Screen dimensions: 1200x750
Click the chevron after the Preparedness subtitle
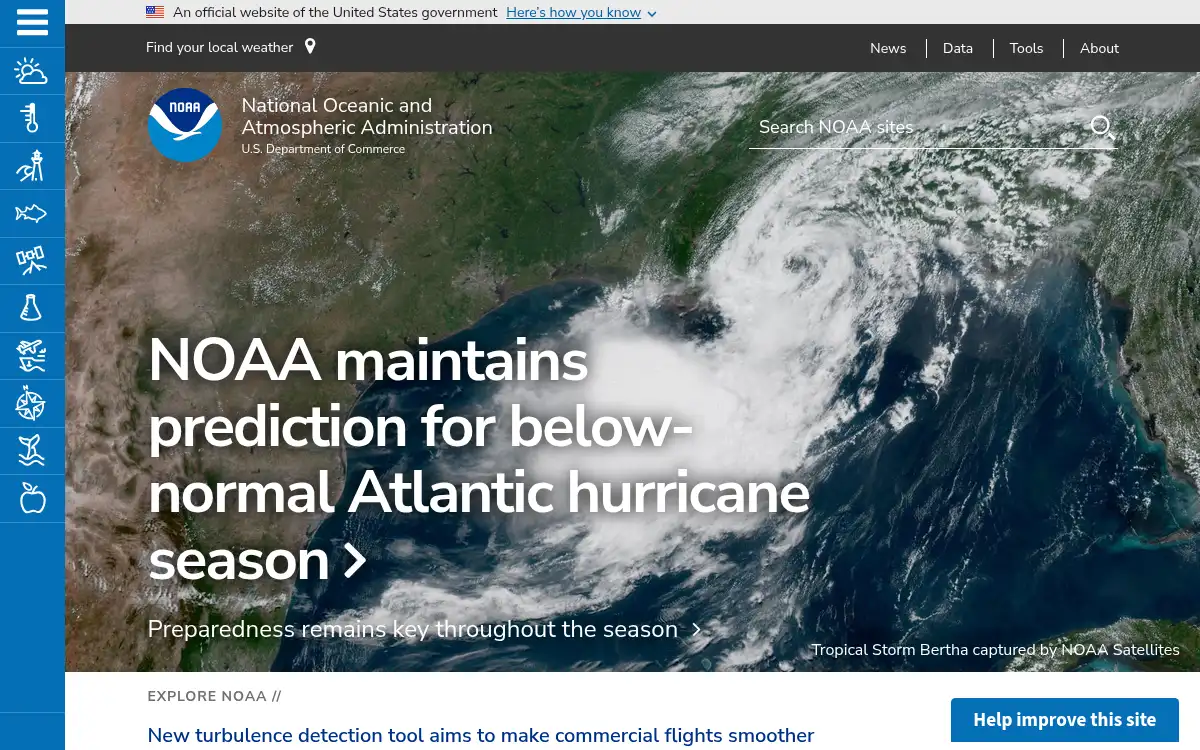pyautogui.click(x=697, y=630)
